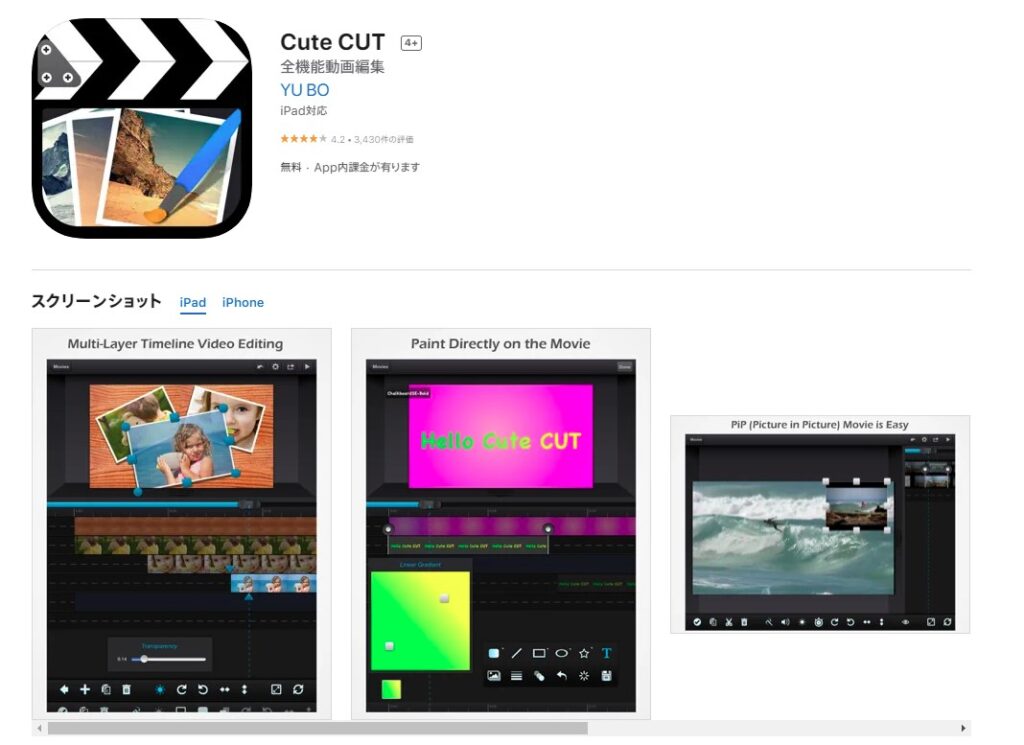Screen dimensions: 1024x745
Task: Select the line drawing tool icon
Action: (517, 653)
